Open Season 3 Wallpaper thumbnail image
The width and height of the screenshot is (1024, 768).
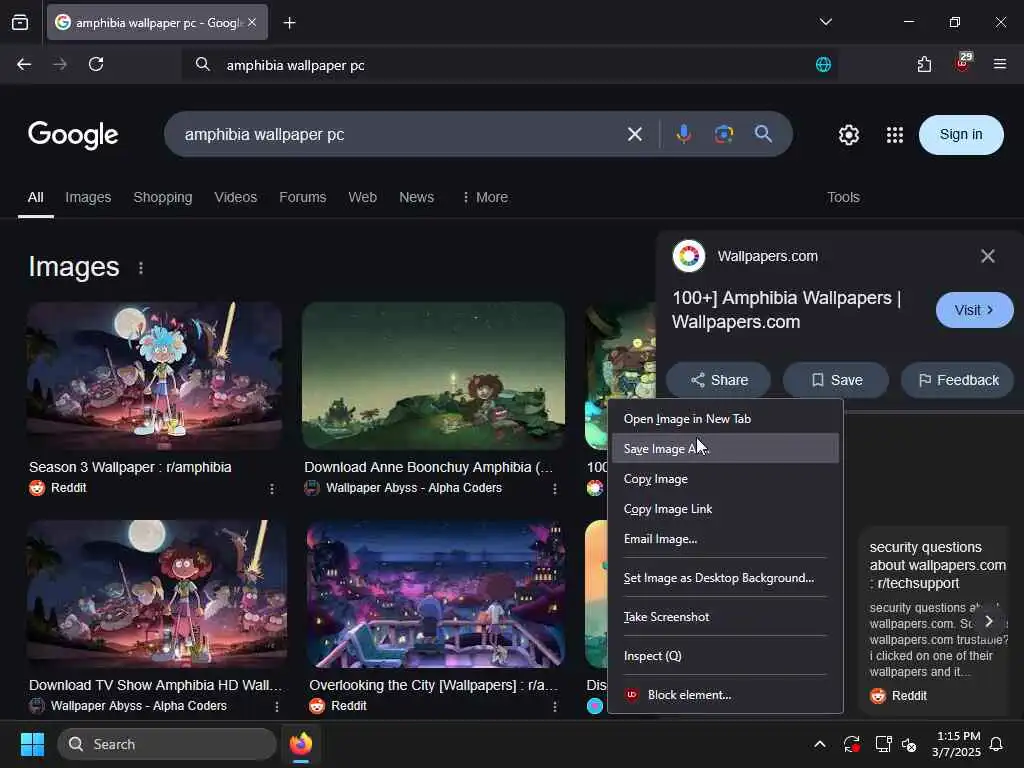154,376
